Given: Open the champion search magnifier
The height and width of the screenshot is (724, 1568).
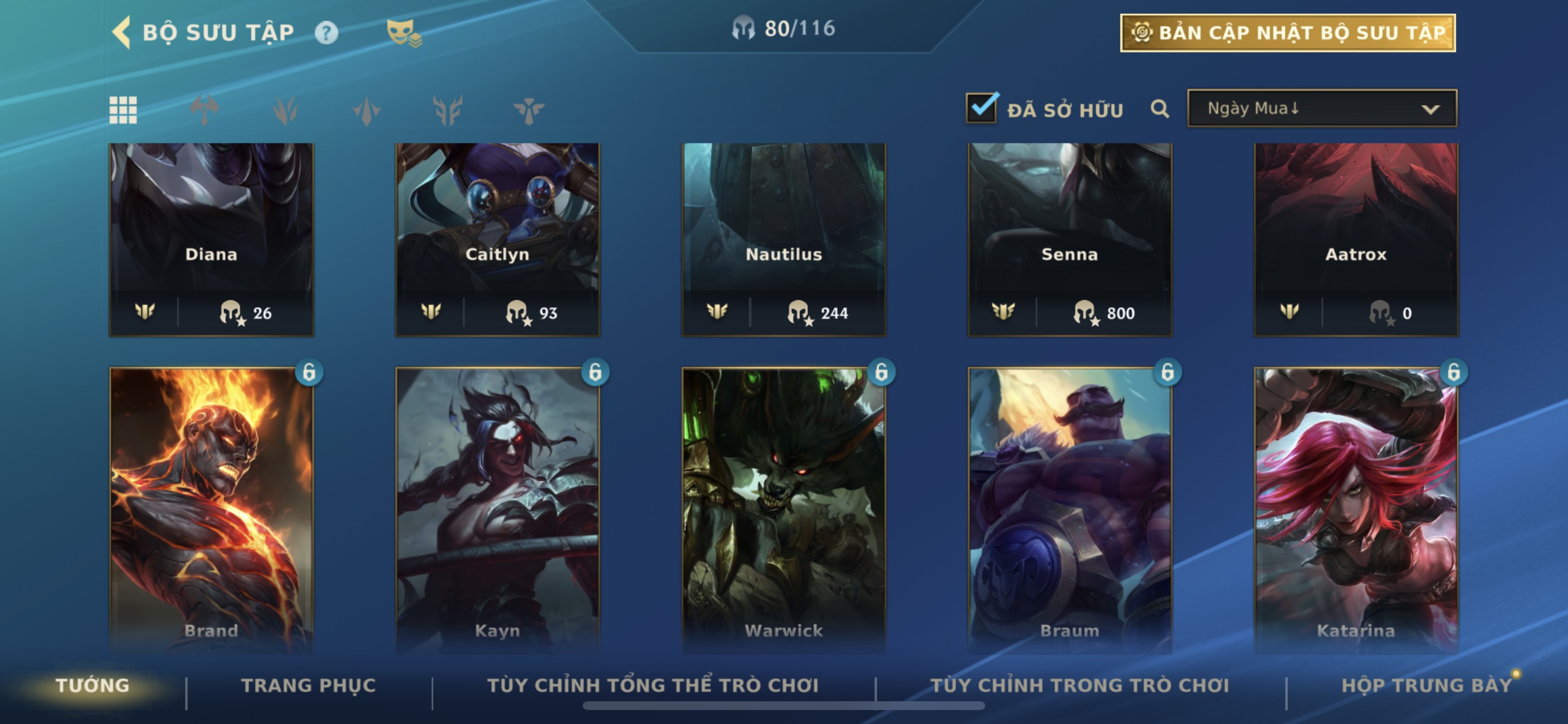Looking at the screenshot, I should (x=1160, y=109).
